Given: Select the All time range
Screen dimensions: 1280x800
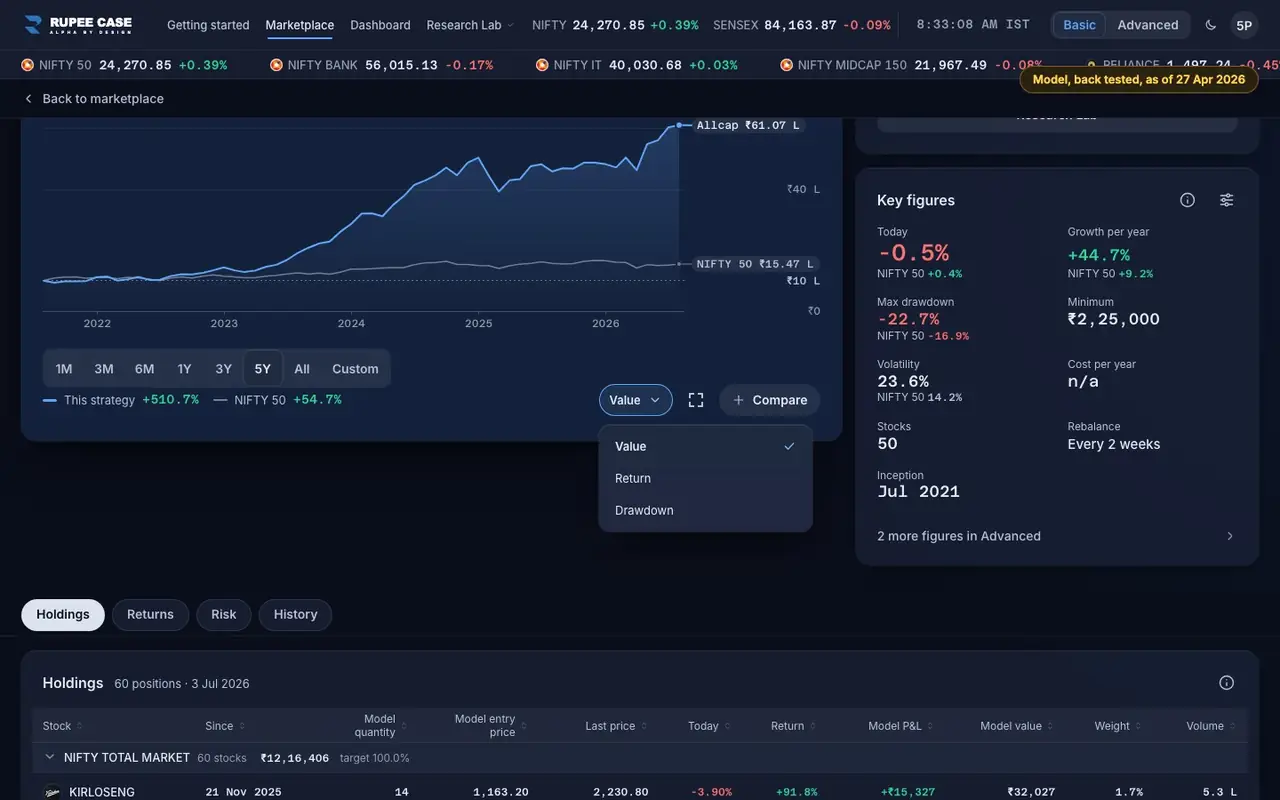Looking at the screenshot, I should click(302, 369).
